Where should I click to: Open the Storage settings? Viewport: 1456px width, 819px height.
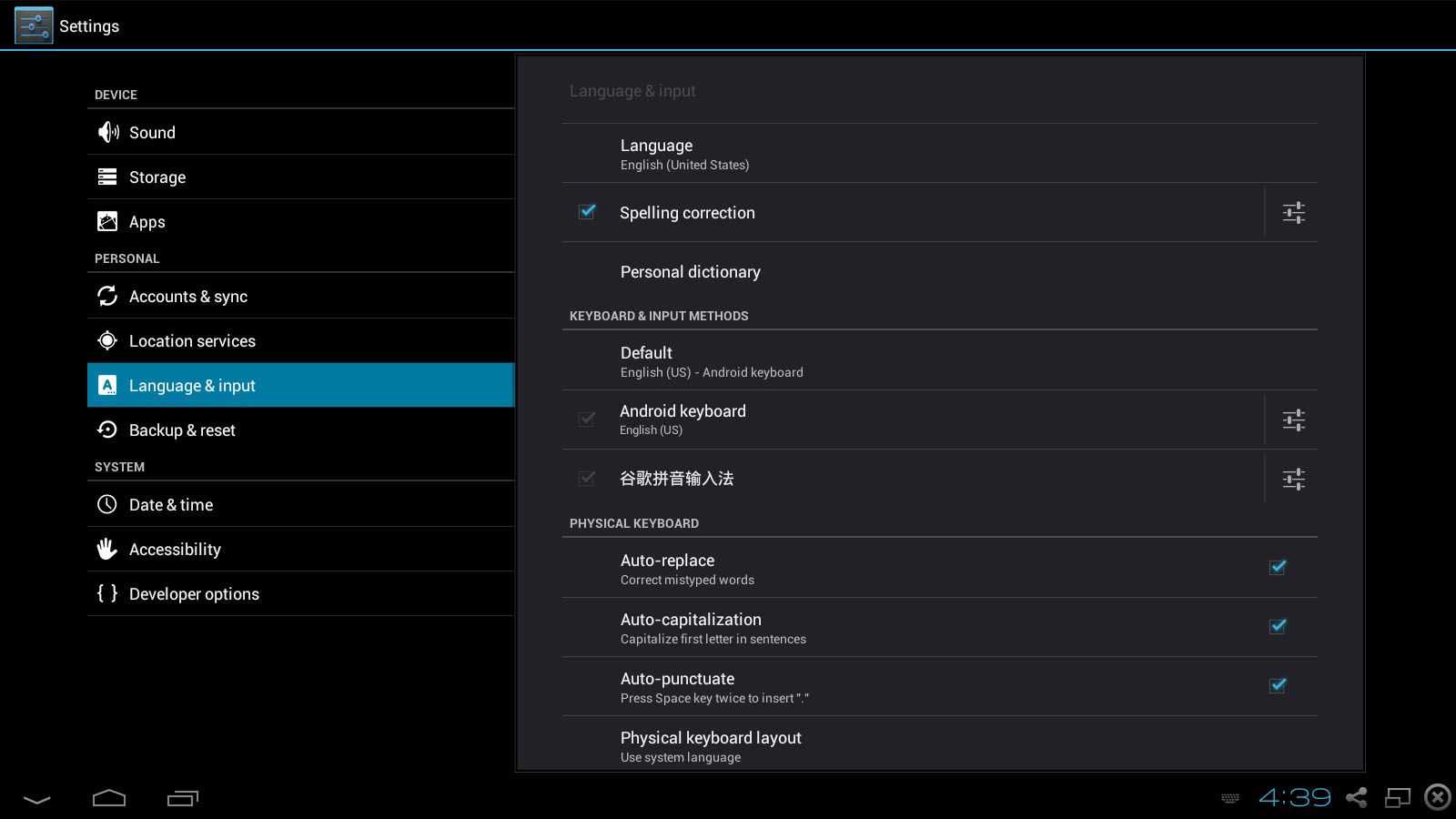tap(301, 177)
